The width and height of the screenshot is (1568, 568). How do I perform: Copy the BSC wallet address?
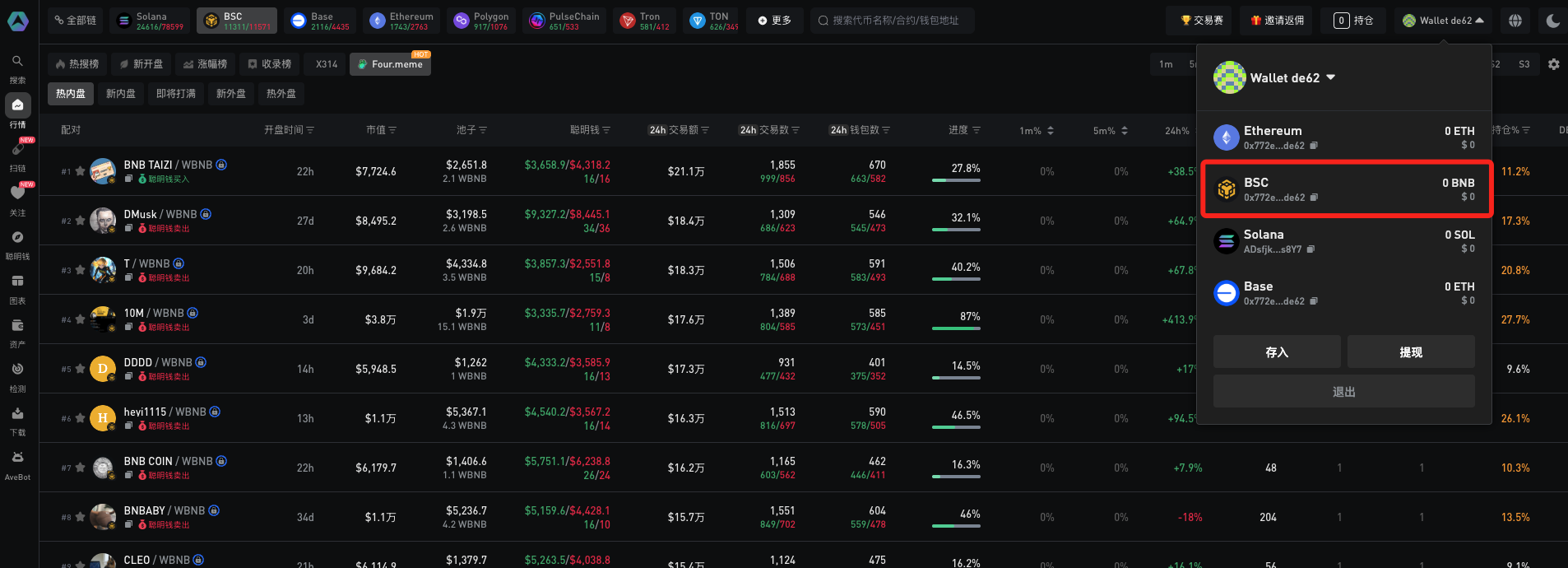[x=1314, y=198]
